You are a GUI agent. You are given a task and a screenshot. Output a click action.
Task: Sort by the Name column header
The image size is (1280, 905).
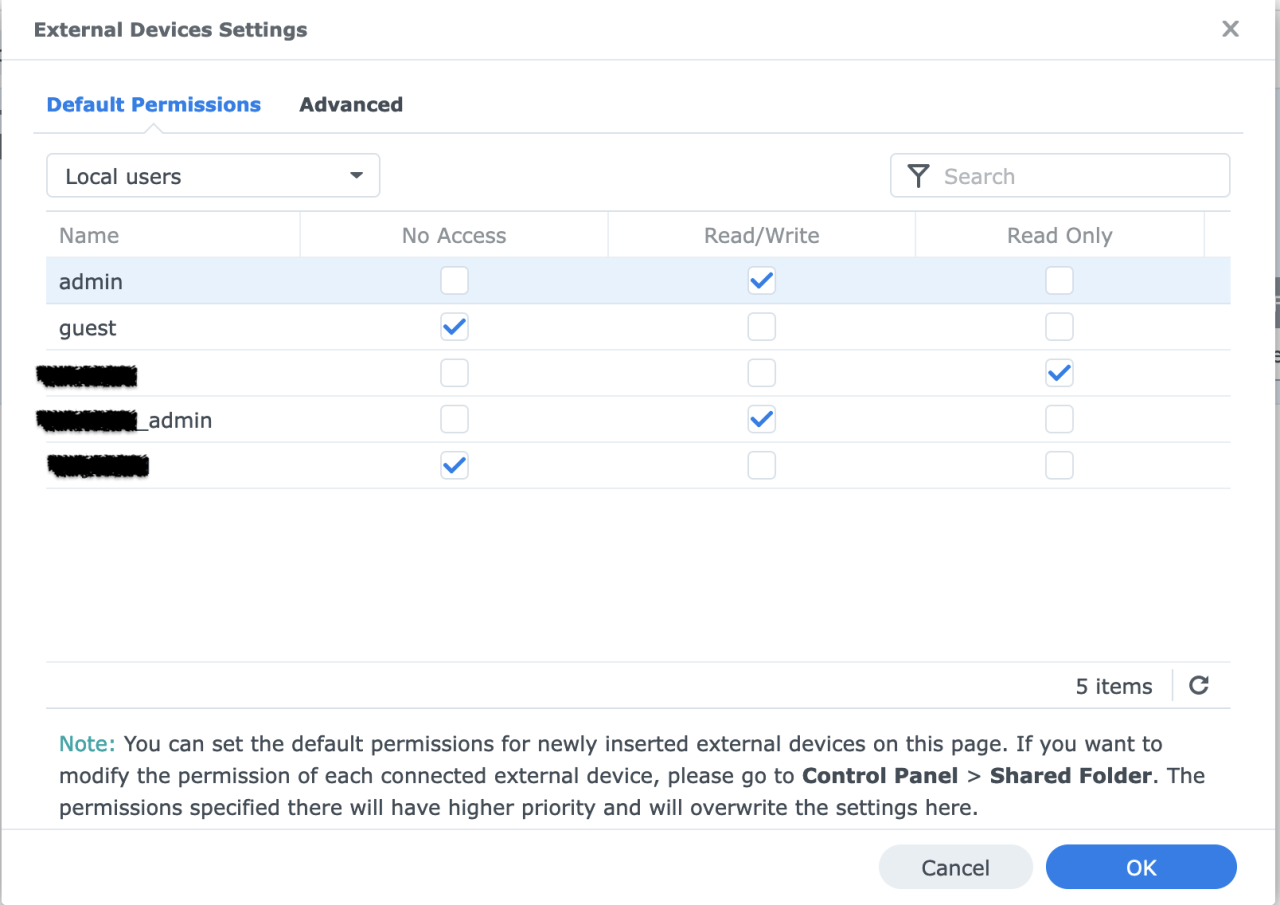click(x=89, y=236)
